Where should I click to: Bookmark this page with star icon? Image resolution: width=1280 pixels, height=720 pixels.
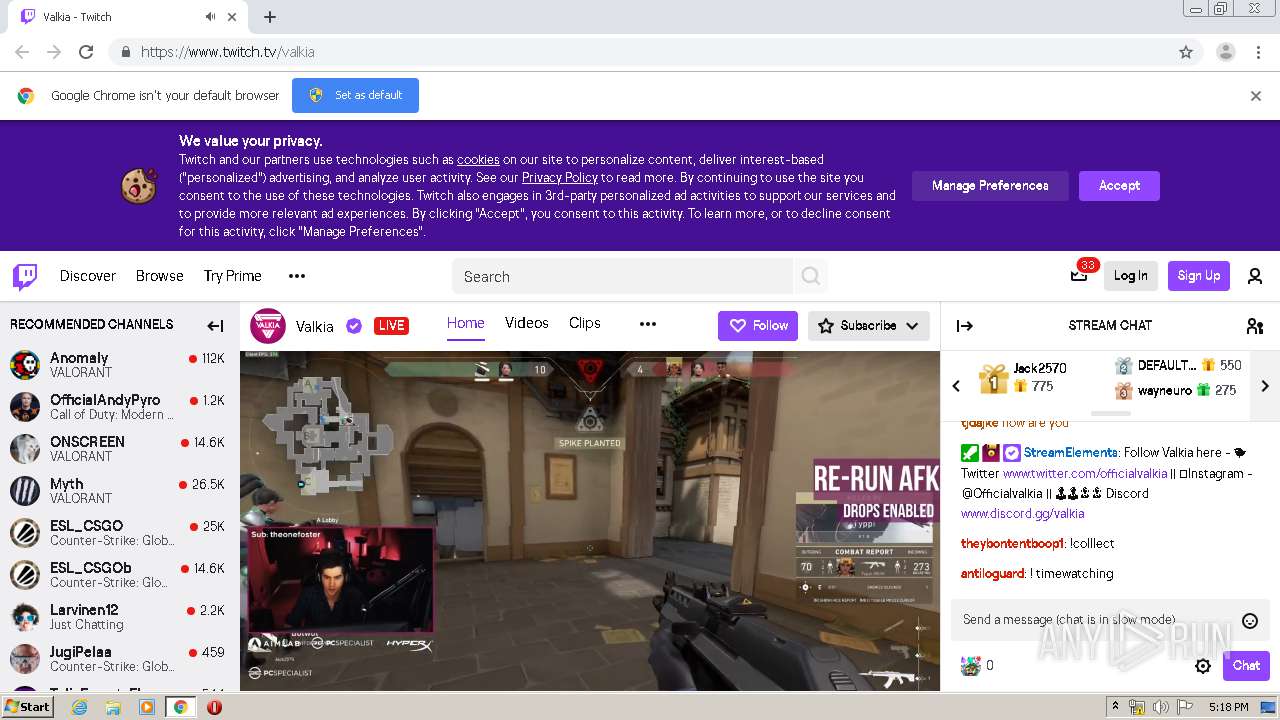(x=1186, y=52)
